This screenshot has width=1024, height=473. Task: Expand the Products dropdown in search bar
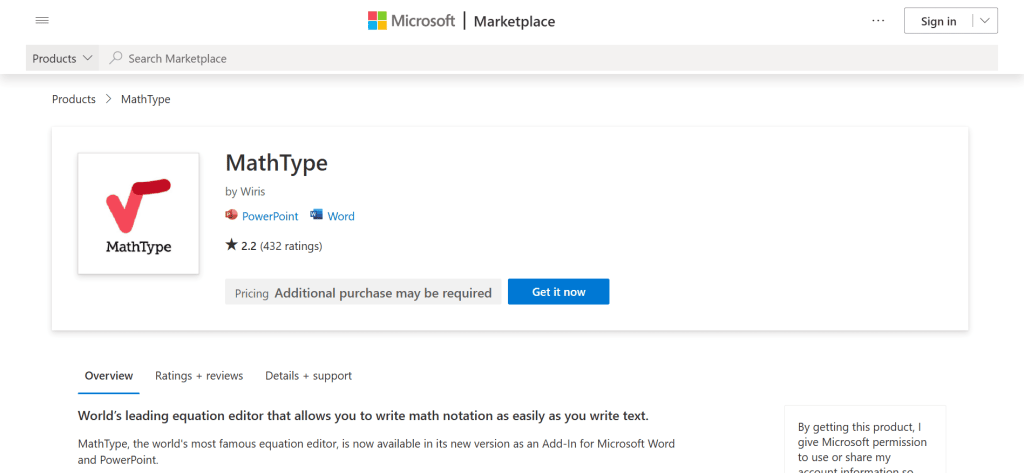tap(63, 58)
